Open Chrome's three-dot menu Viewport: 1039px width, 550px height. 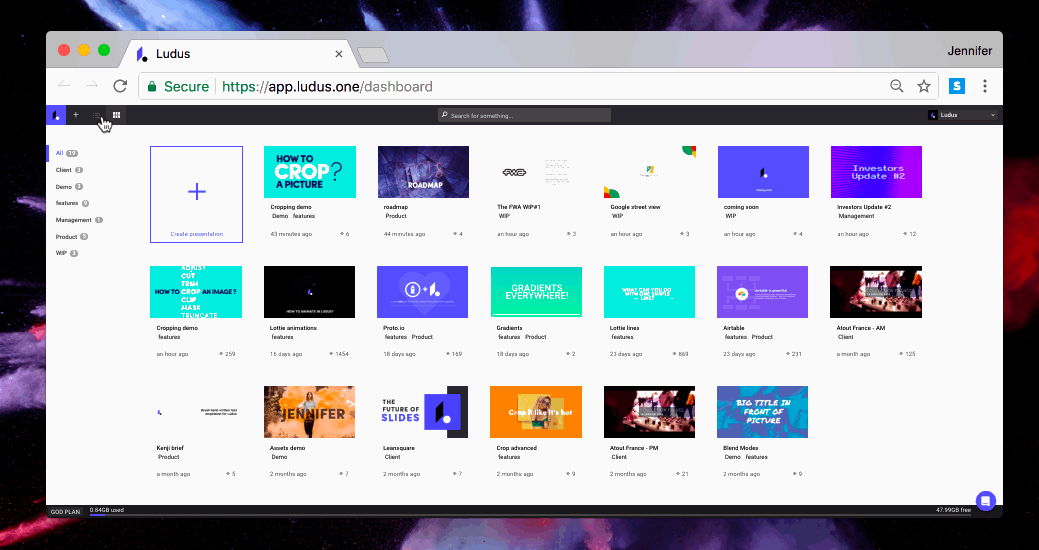coord(985,87)
